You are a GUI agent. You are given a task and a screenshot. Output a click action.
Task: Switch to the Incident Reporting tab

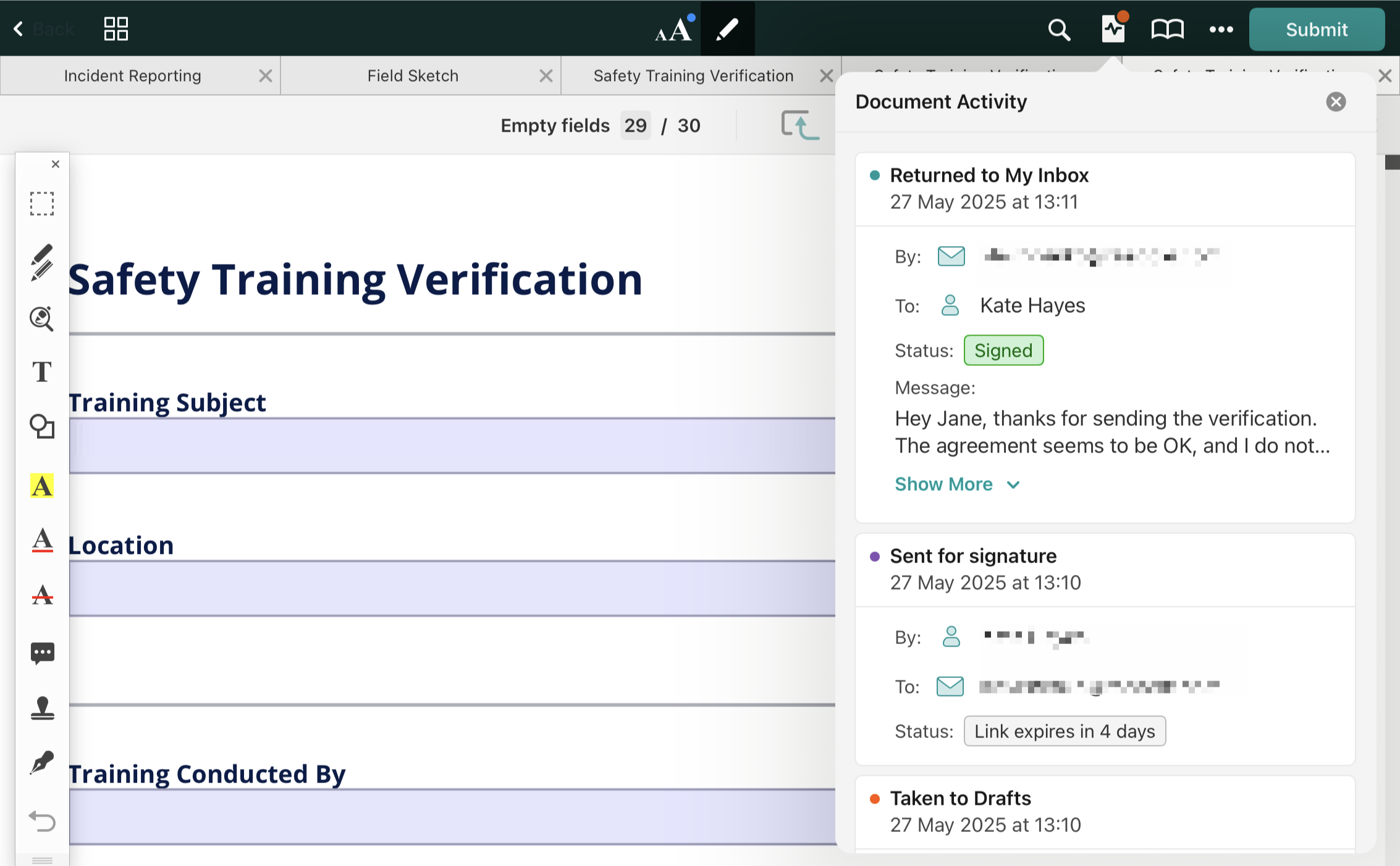click(x=132, y=75)
